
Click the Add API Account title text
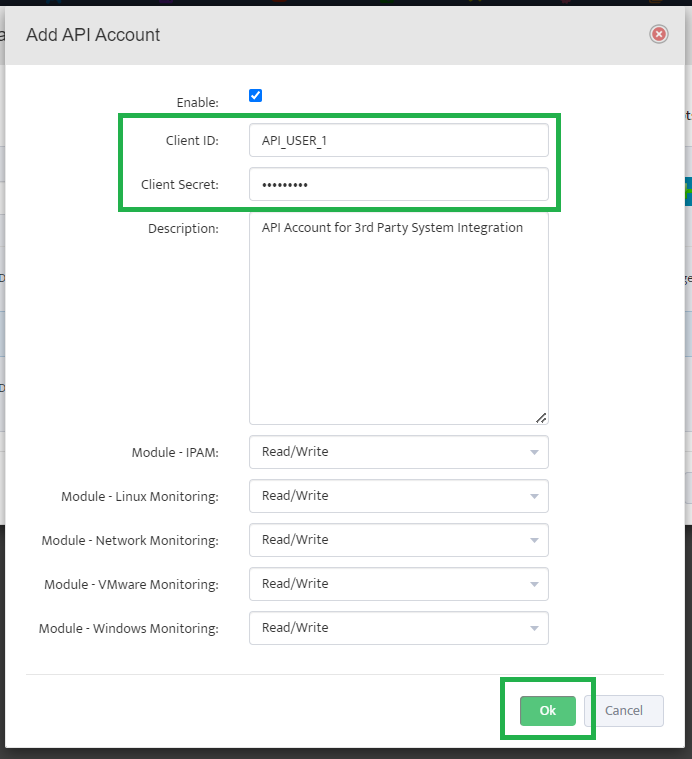(93, 35)
